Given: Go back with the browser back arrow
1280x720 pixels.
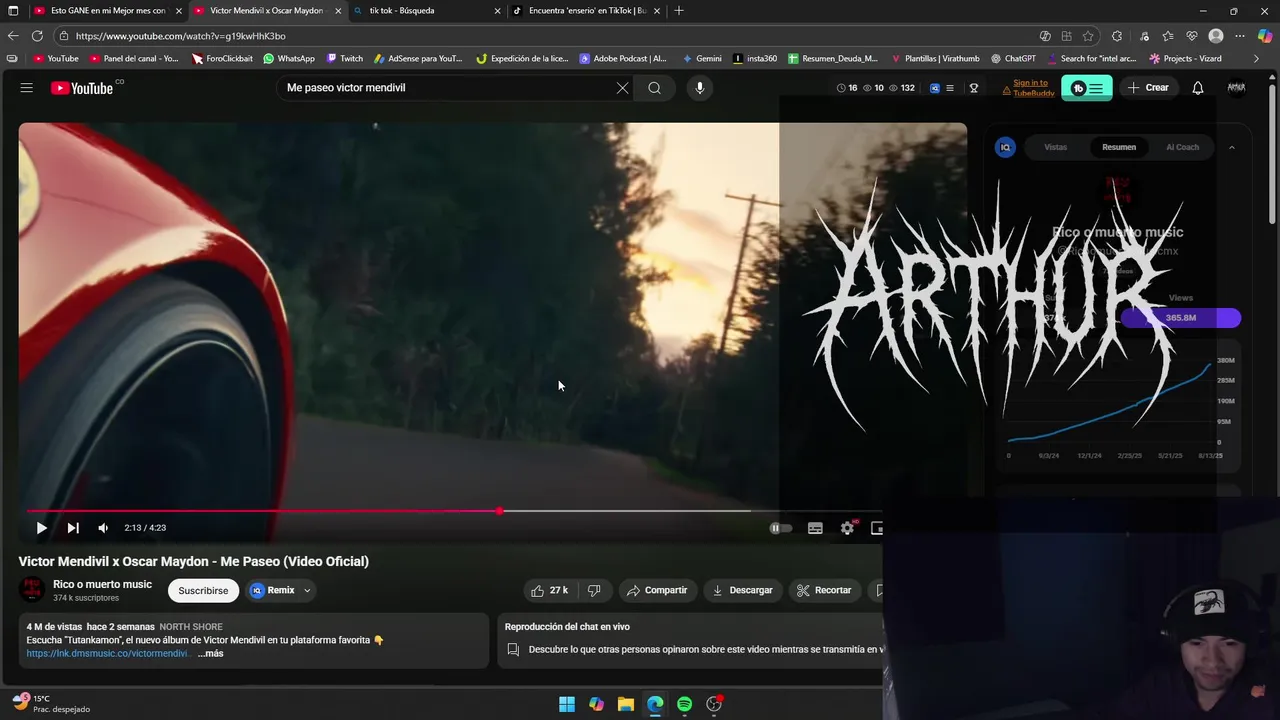Looking at the screenshot, I should [13, 36].
